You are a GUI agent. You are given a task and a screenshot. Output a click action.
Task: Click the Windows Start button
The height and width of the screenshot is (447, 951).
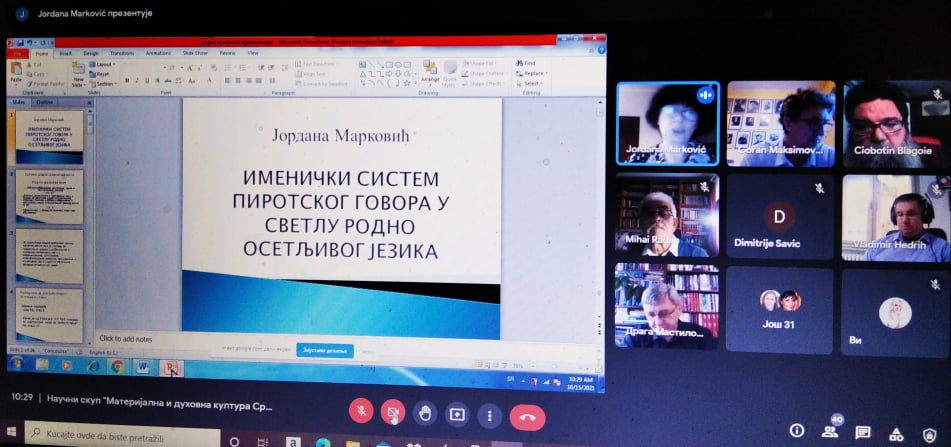click(x=12, y=435)
